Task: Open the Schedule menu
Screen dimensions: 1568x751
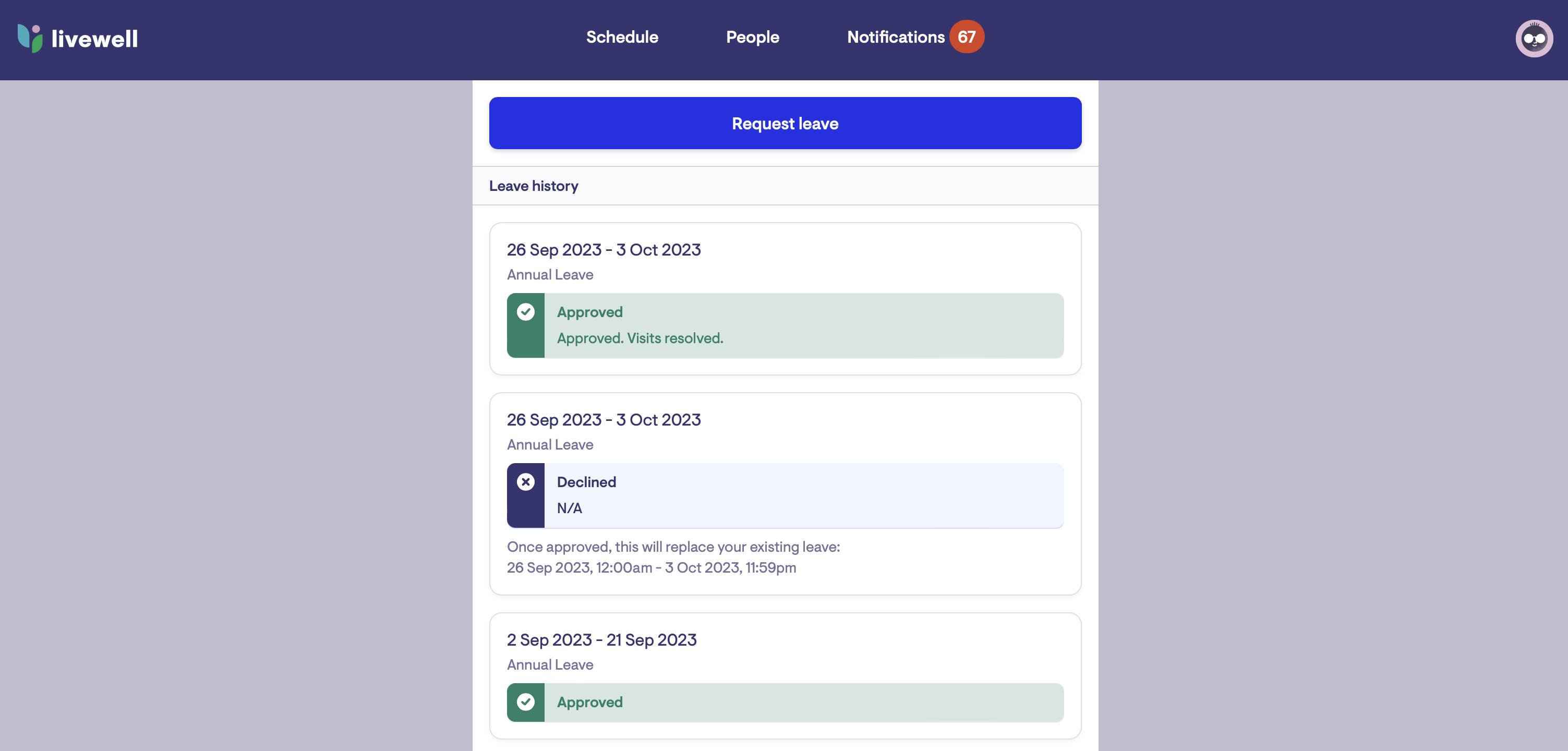Action: click(x=621, y=37)
